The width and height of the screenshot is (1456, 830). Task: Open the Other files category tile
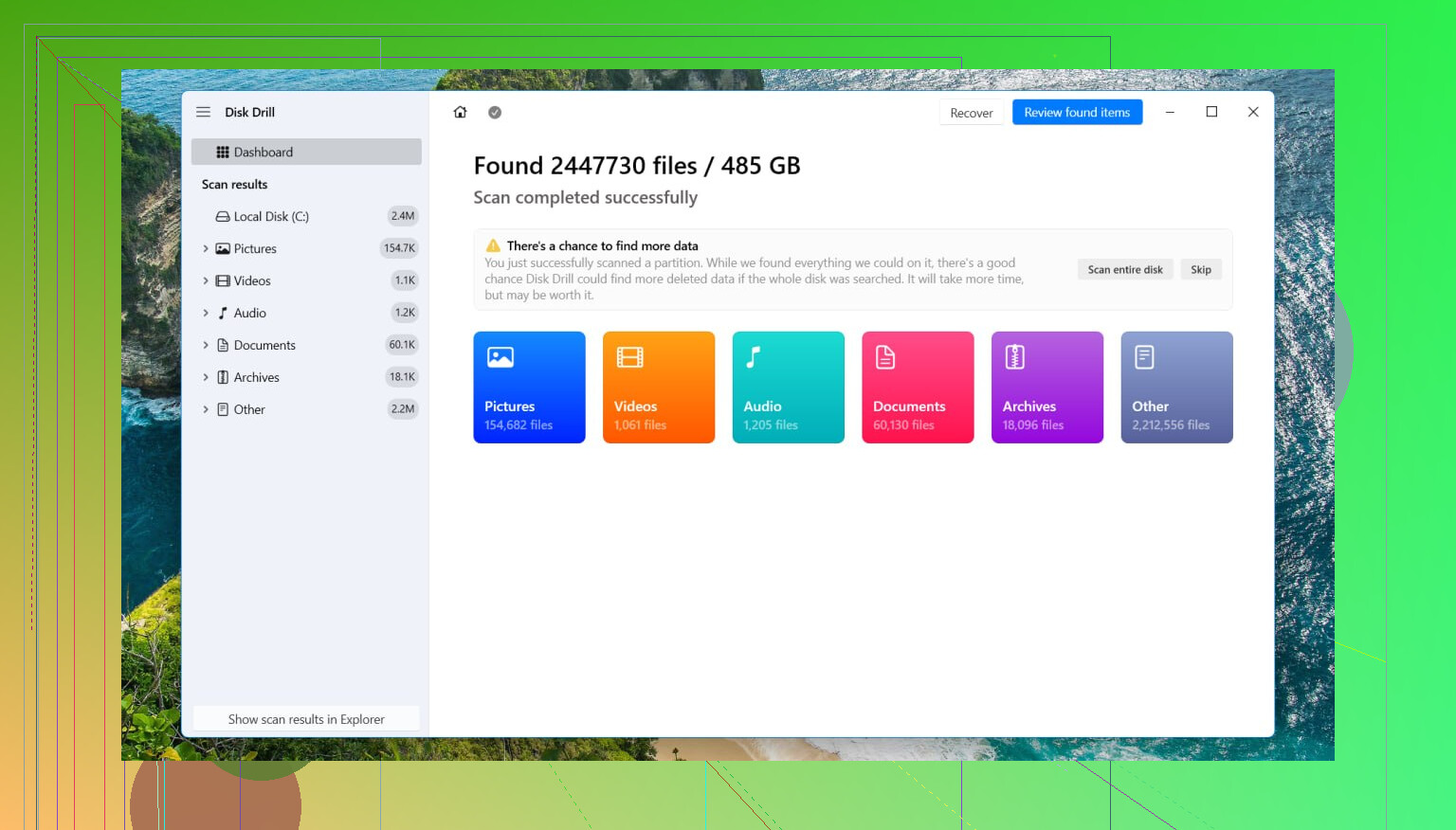[x=1176, y=387]
